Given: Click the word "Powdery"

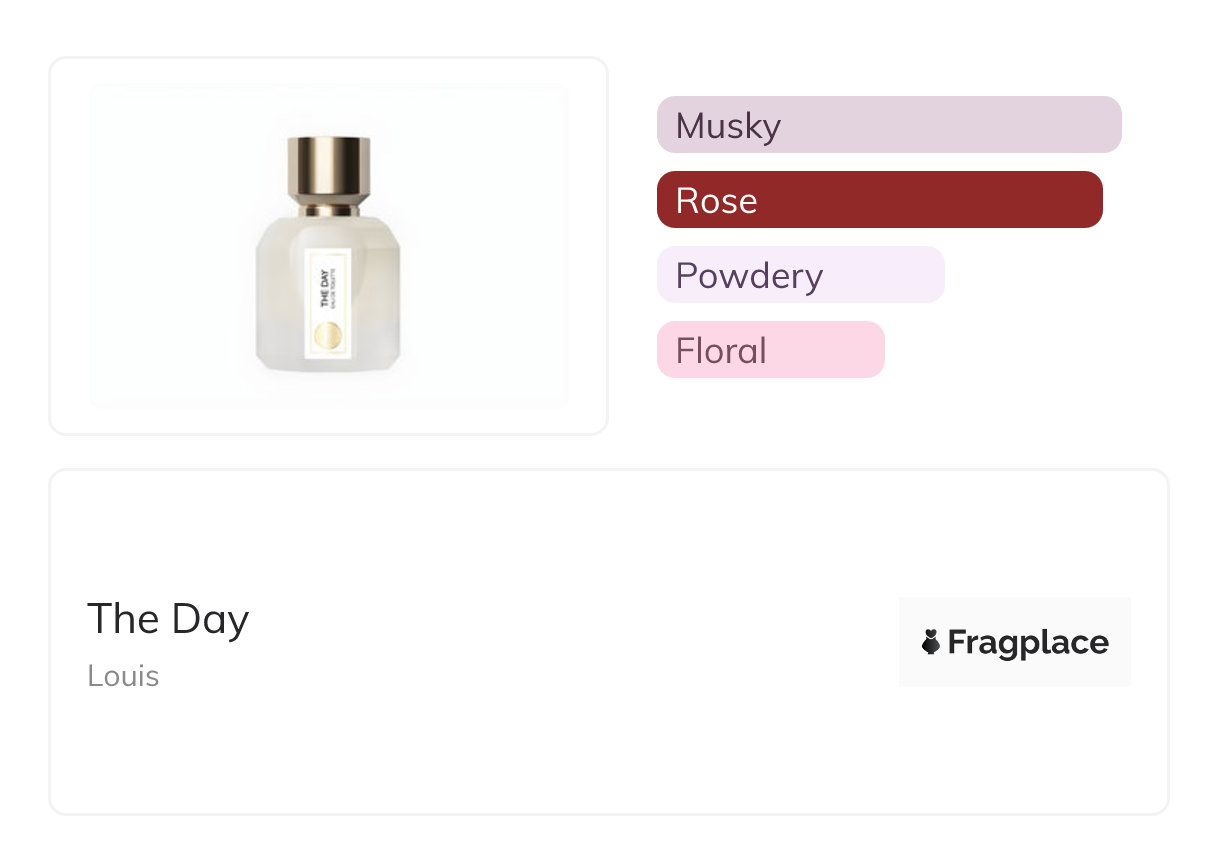Looking at the screenshot, I should [x=749, y=276].
